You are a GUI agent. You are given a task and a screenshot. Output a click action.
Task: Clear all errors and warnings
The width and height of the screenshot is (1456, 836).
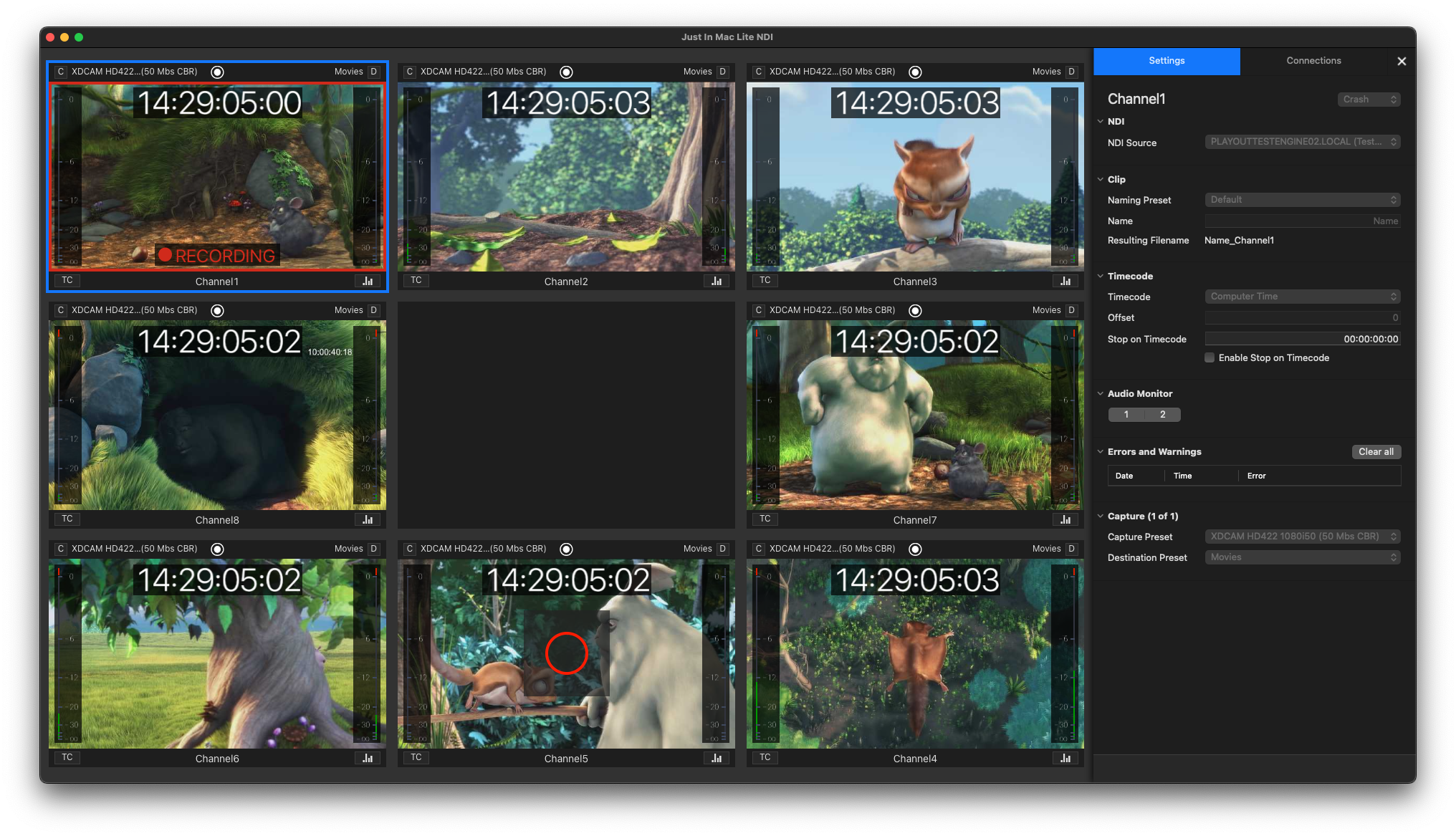(x=1376, y=452)
